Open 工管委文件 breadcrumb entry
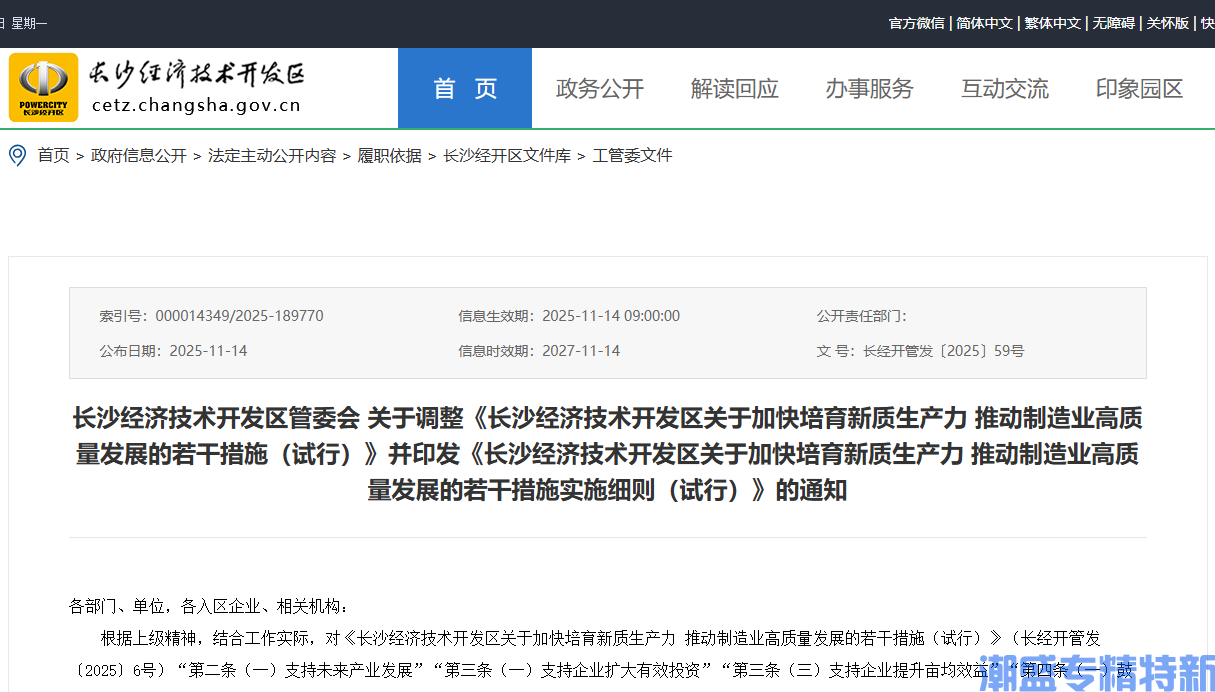The width and height of the screenshot is (1215, 692). 632,155
